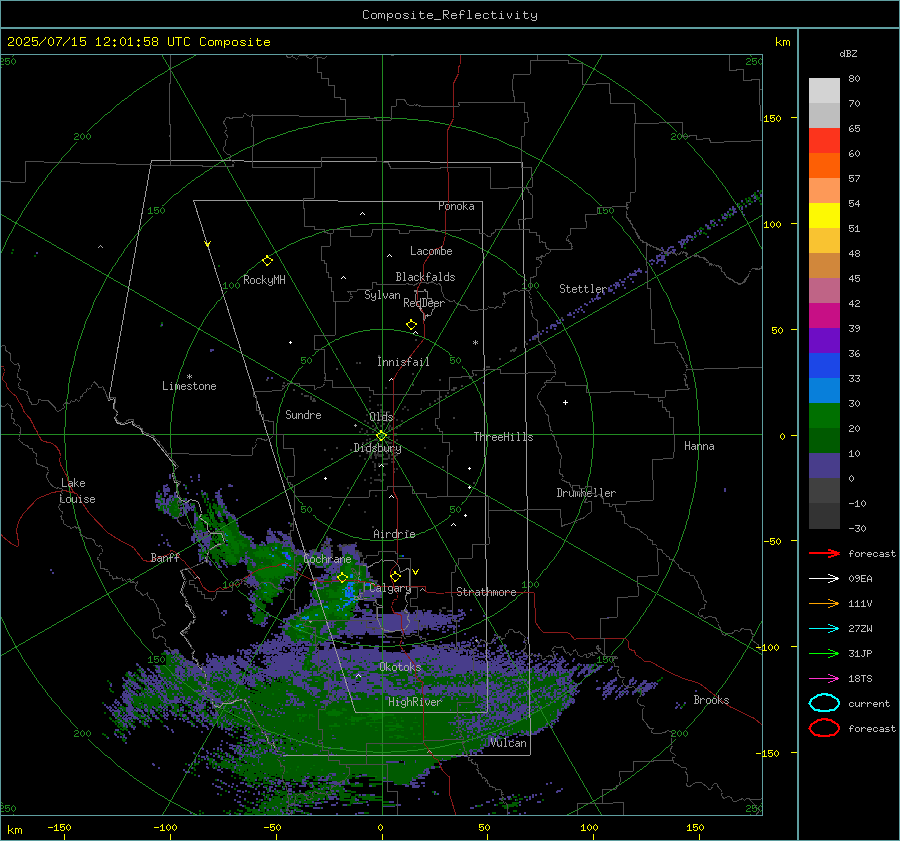Click the Didsbury town label
Viewport: 900px width, 841px height.
click(x=377, y=448)
